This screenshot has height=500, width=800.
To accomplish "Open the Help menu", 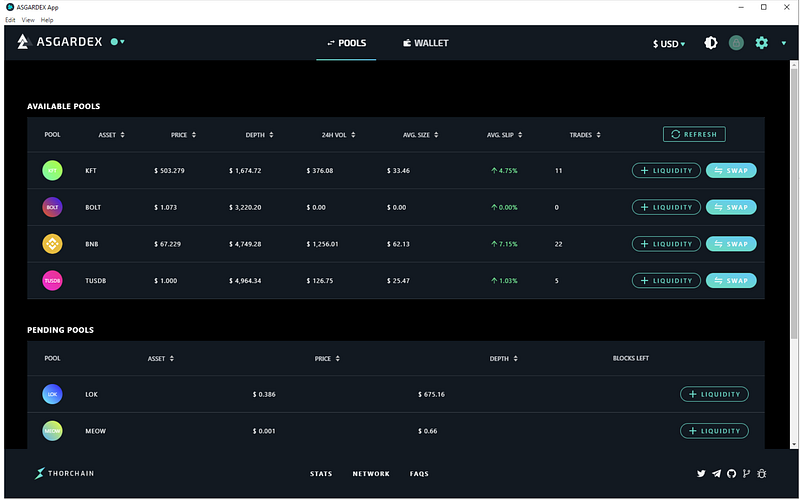I will 47,20.
